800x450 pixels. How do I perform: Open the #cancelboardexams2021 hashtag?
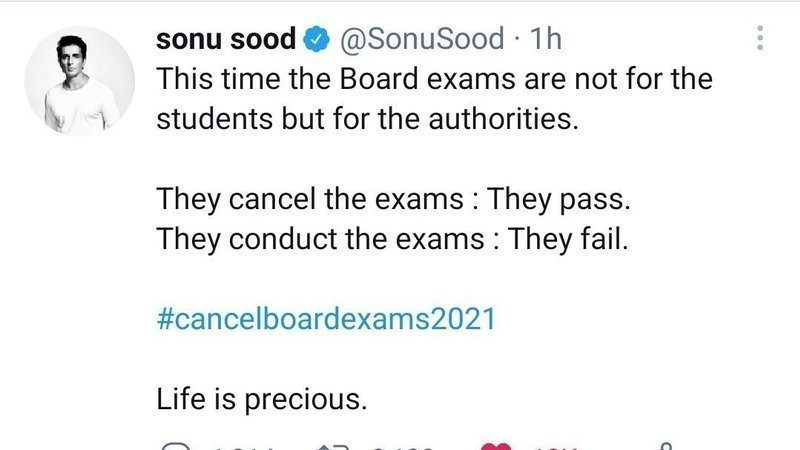tap(326, 319)
